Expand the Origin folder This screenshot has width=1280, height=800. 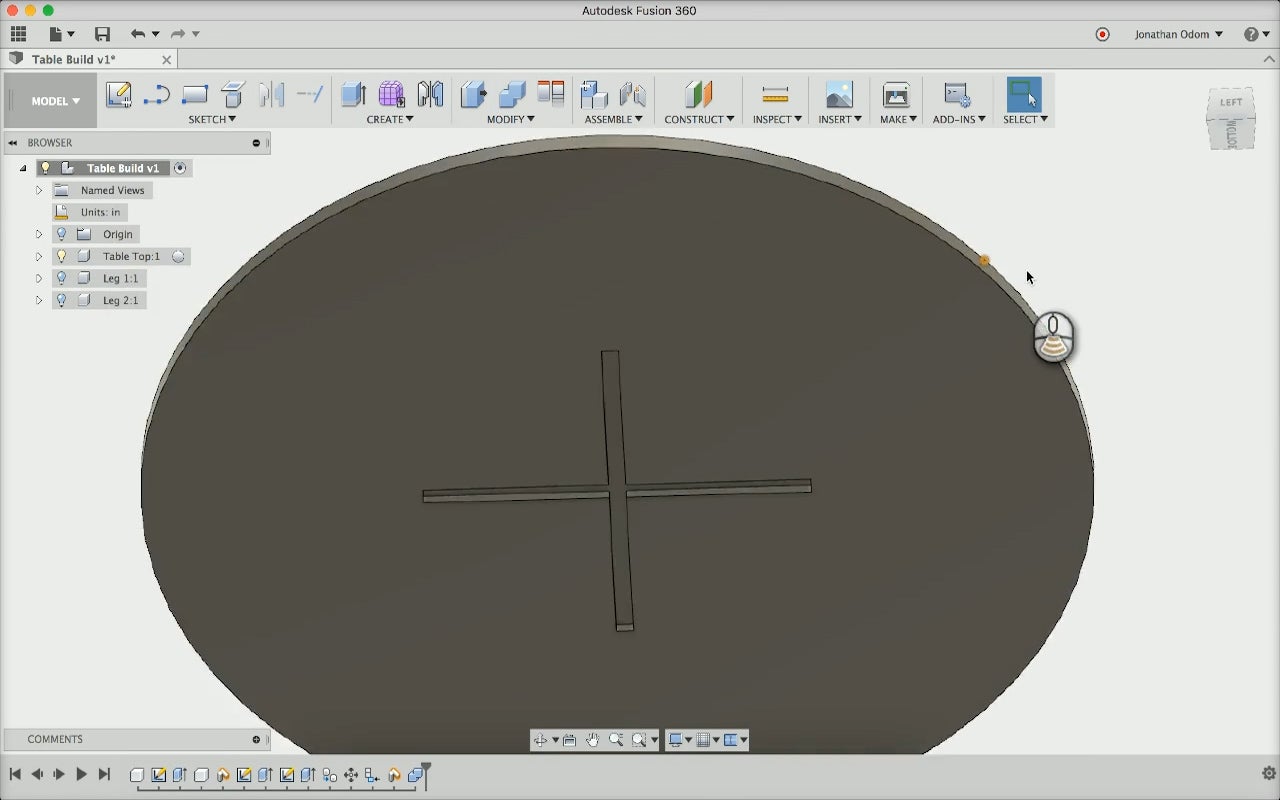click(x=39, y=234)
